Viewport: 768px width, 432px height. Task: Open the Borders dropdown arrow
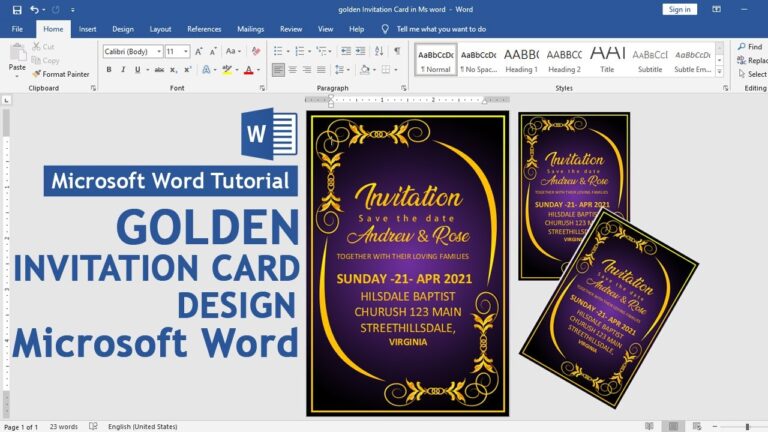pyautogui.click(x=396, y=70)
